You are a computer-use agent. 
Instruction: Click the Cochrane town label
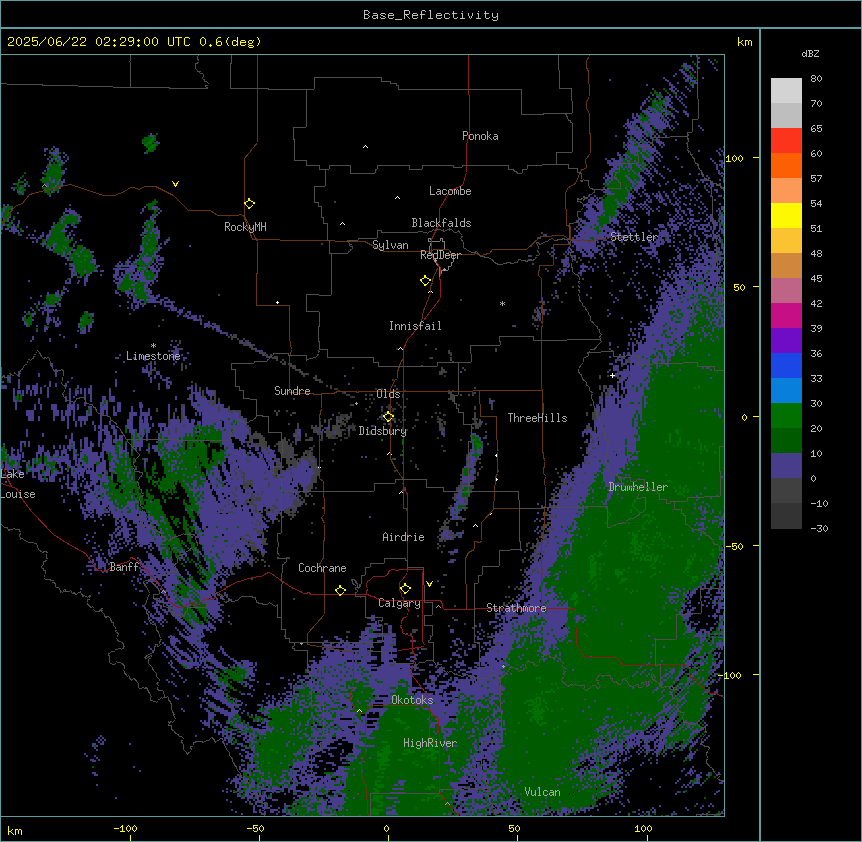[x=322, y=568]
